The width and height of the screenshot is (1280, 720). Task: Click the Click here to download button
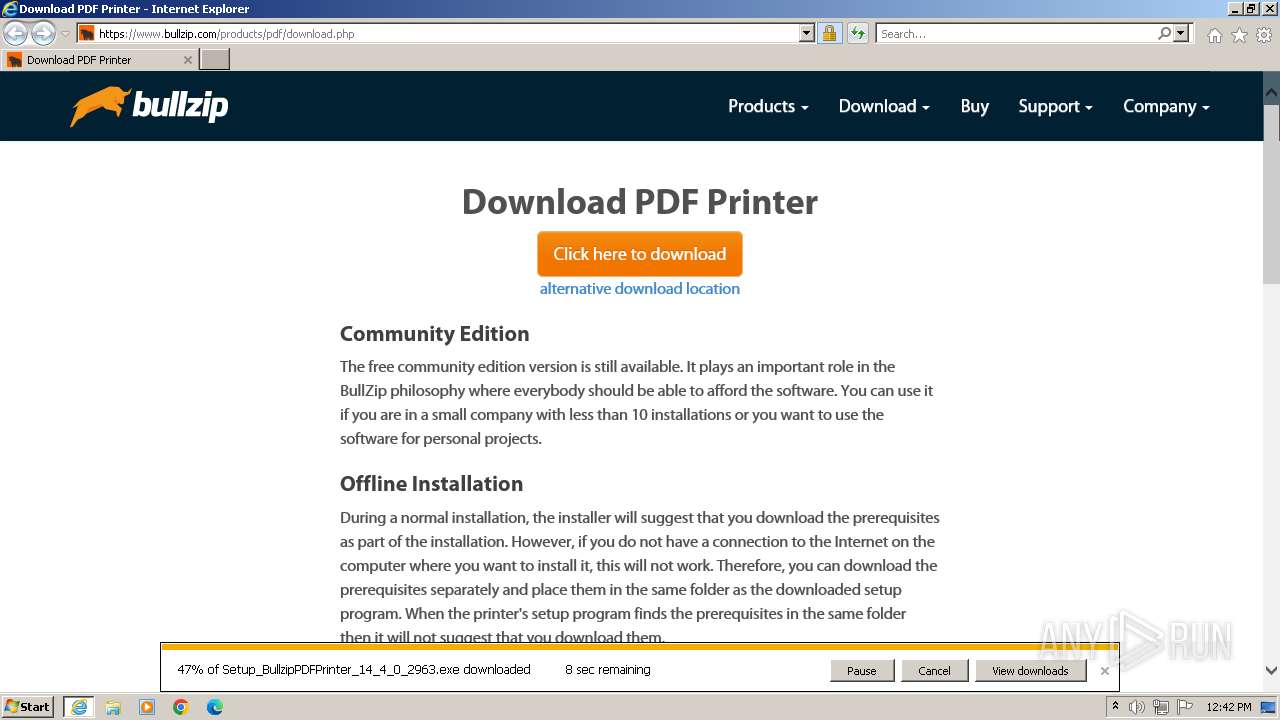click(640, 254)
